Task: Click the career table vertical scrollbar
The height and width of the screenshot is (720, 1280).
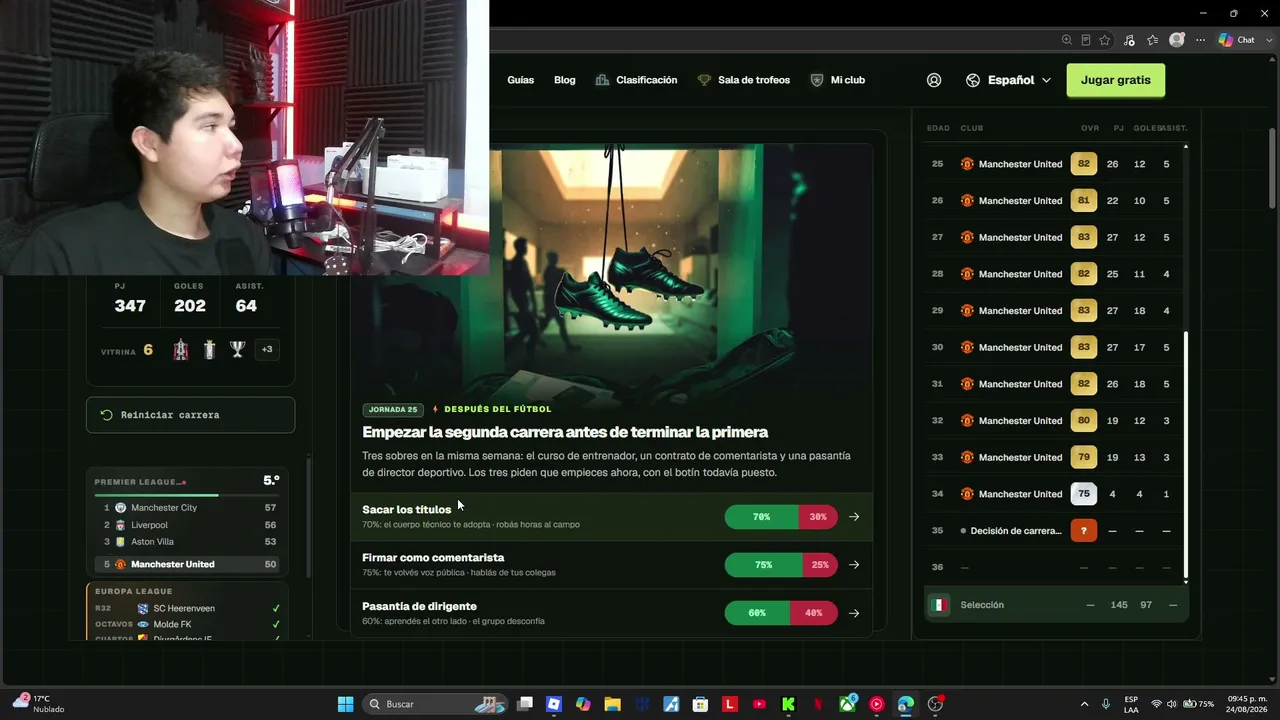Action: coord(1186,455)
